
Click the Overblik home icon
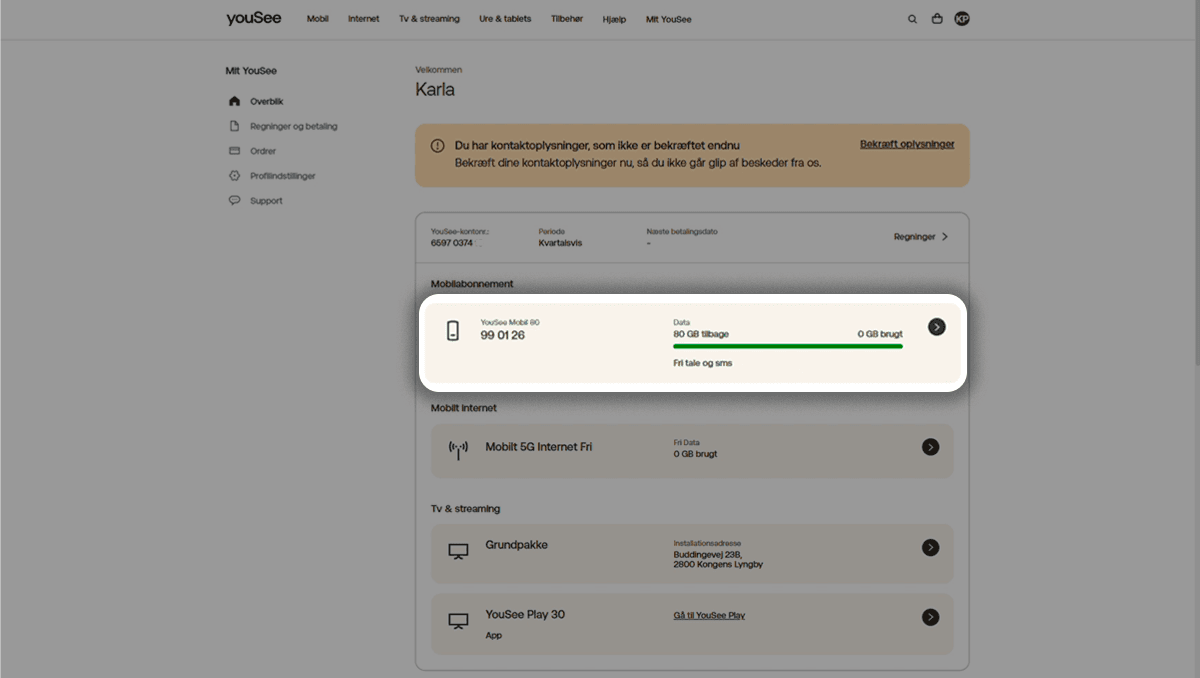point(234,101)
